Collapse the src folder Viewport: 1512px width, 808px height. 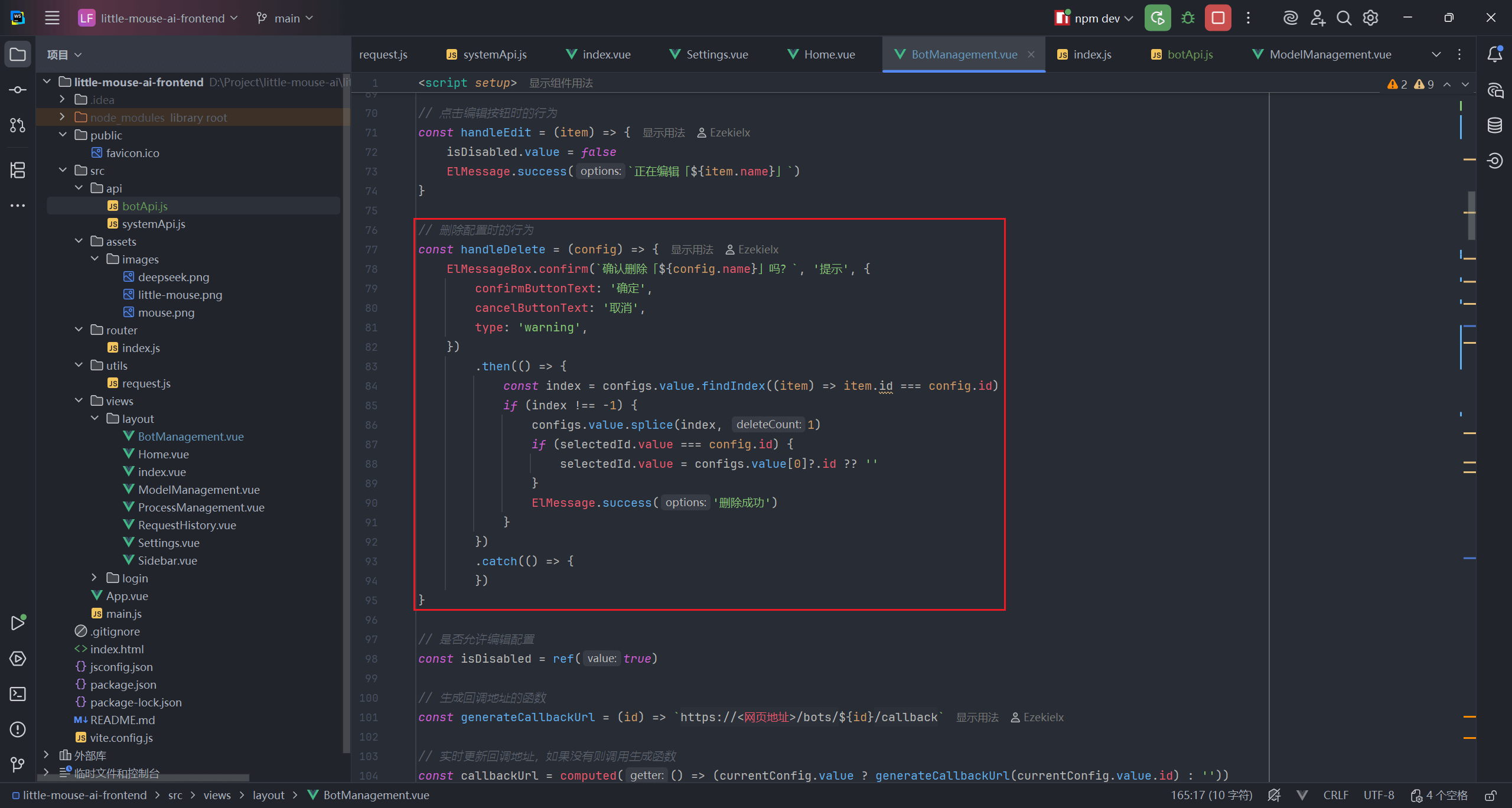63,170
